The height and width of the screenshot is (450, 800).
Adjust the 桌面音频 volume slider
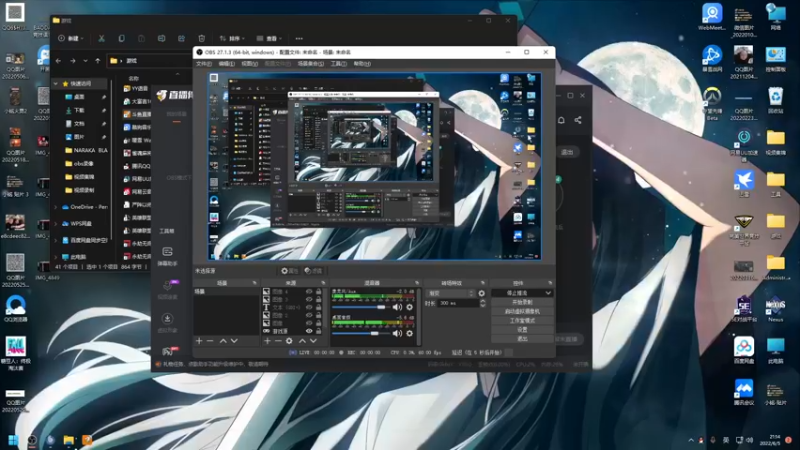click(x=359, y=333)
